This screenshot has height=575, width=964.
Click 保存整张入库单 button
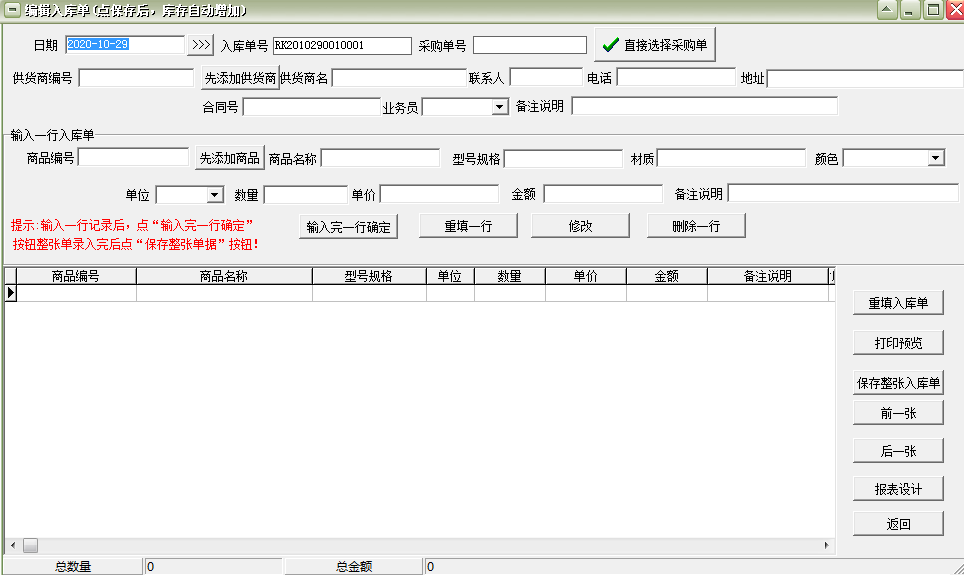tap(898, 383)
